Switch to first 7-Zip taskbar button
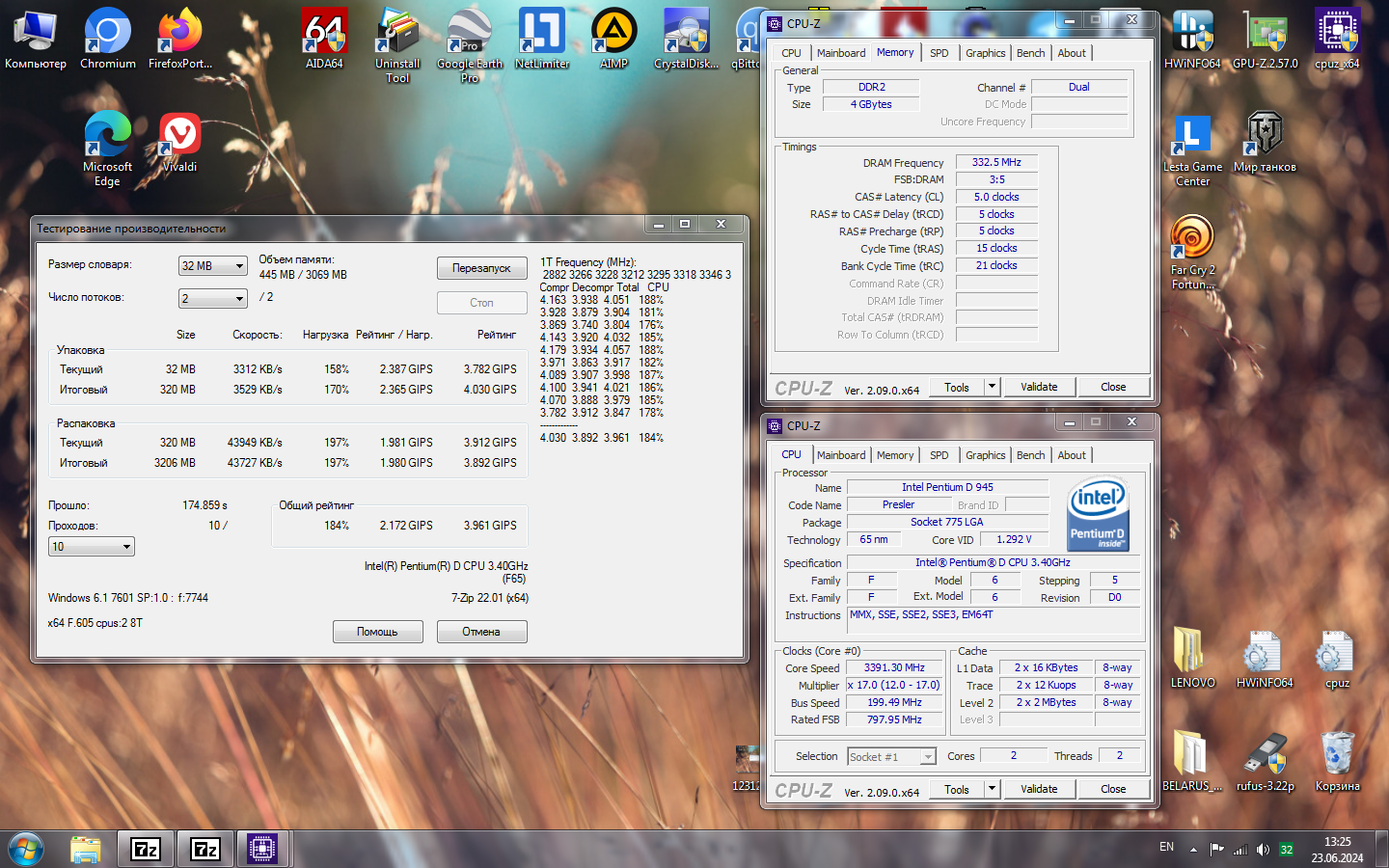This screenshot has width=1389, height=868. click(x=146, y=849)
